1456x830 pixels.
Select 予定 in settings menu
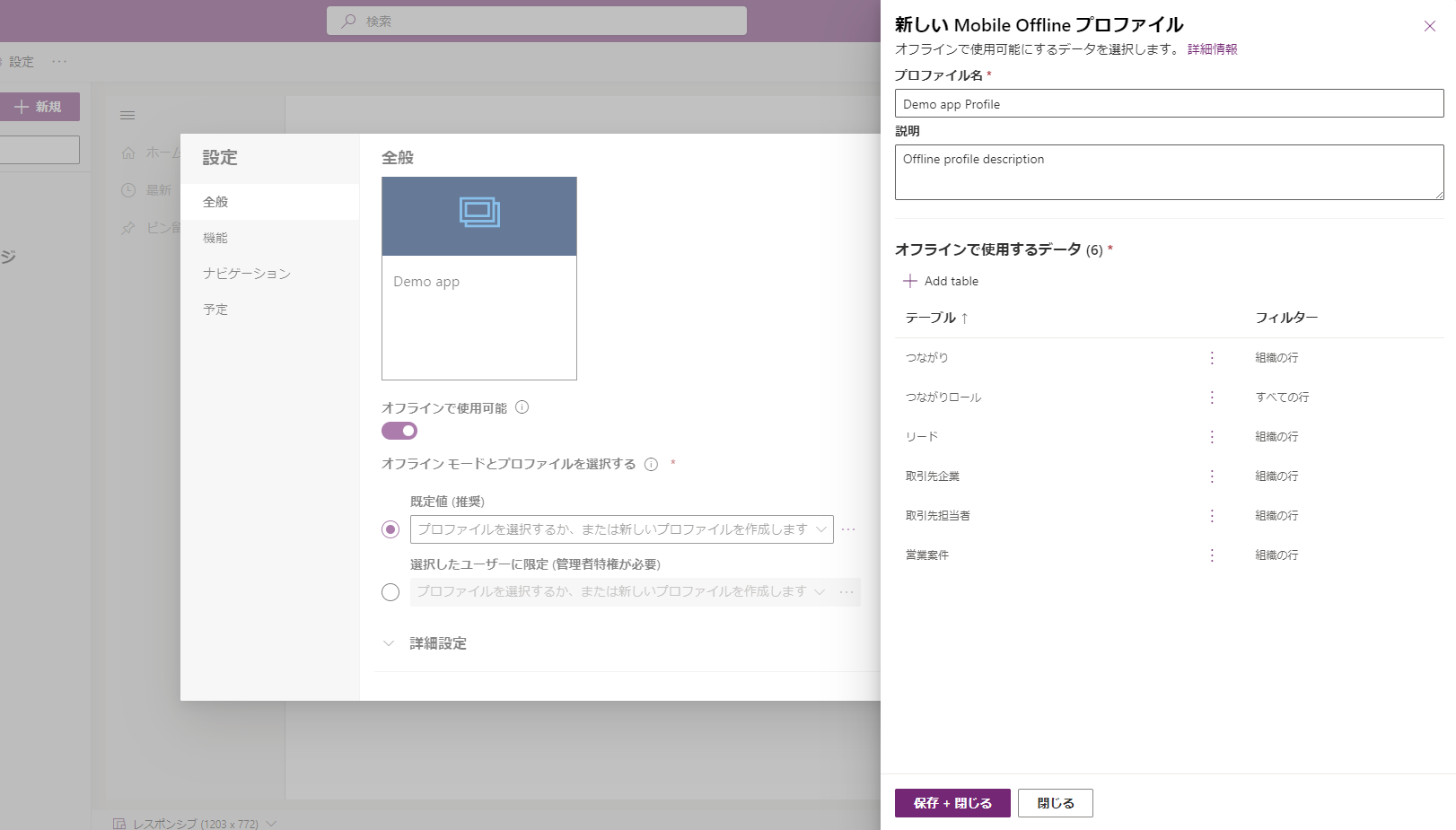270,310
